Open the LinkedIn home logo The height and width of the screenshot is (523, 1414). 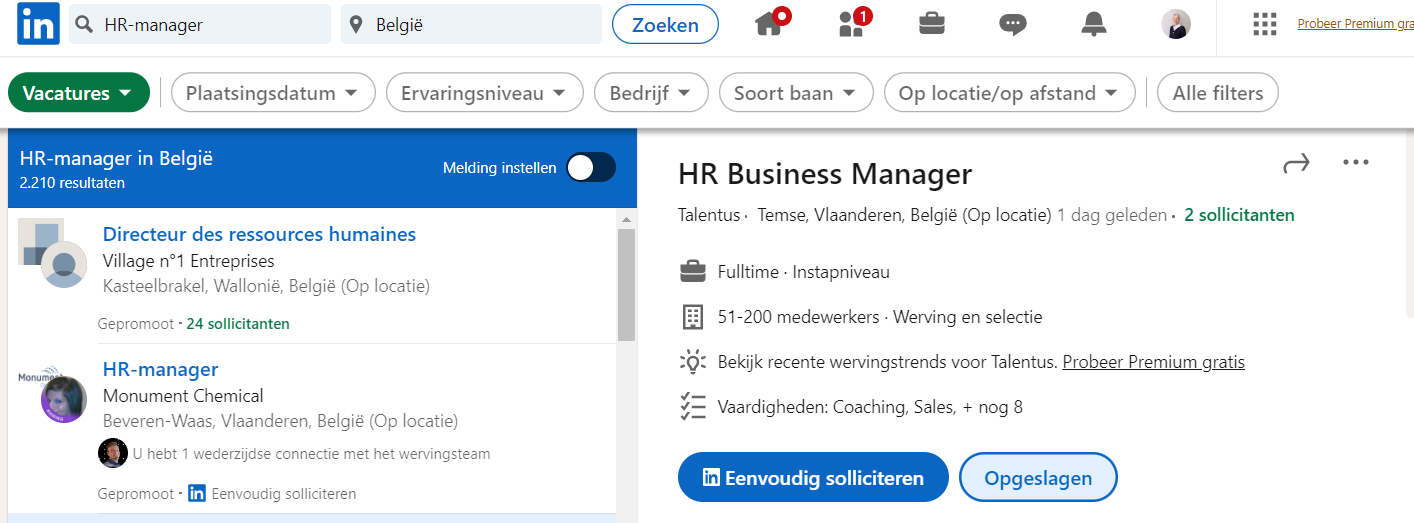pos(38,24)
